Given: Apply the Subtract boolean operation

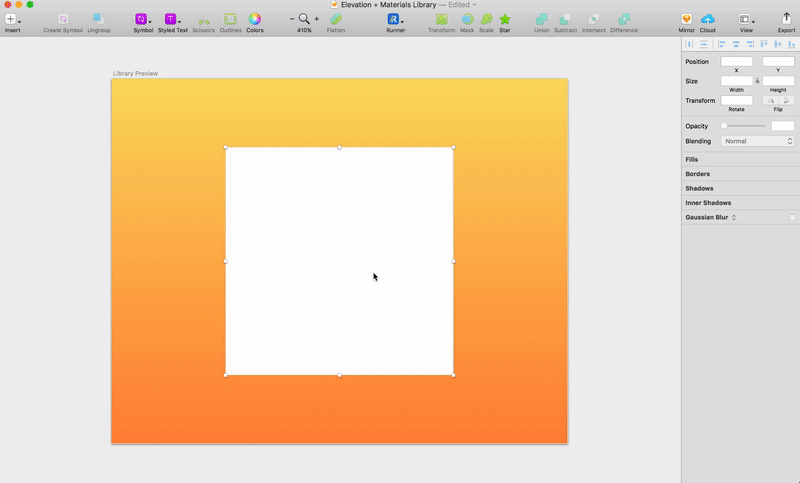Looking at the screenshot, I should click(565, 19).
